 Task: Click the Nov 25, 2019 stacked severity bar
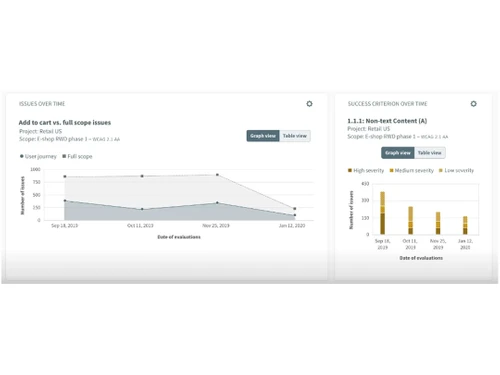click(438, 223)
